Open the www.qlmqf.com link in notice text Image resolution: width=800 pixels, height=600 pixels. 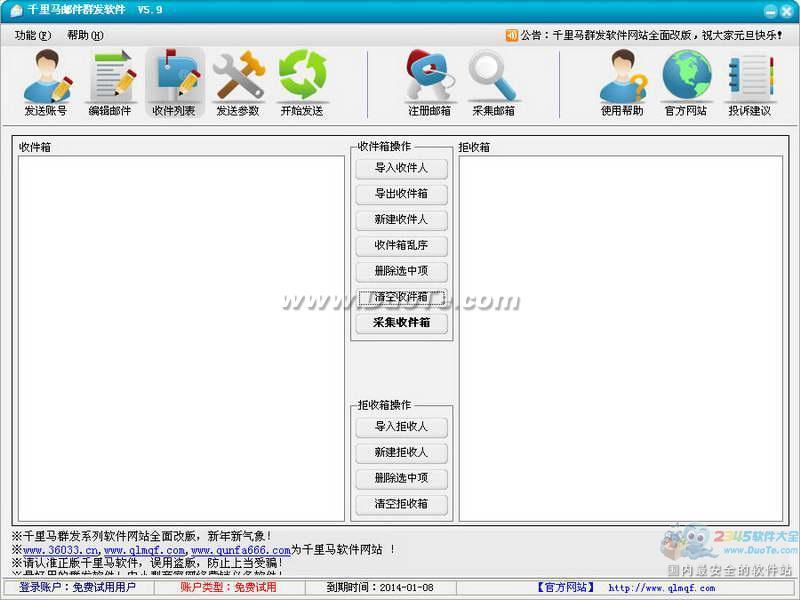pyautogui.click(x=144, y=550)
